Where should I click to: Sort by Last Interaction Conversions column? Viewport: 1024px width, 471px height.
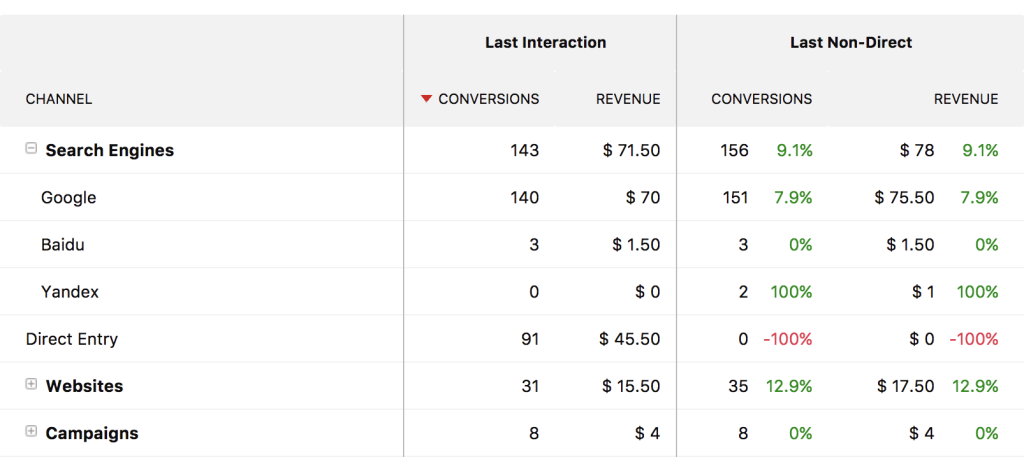point(488,99)
